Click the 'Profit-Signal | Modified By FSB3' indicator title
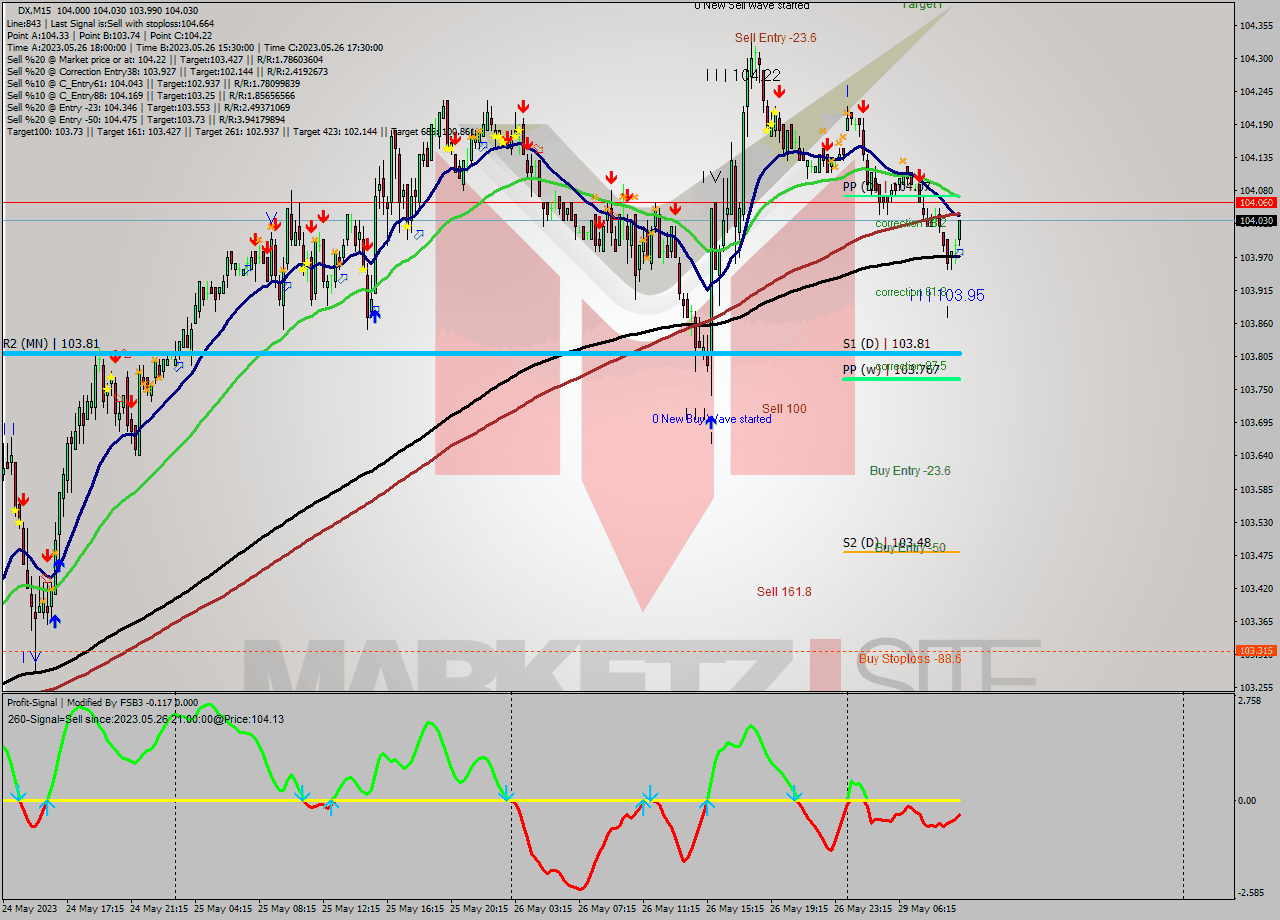 [102, 703]
